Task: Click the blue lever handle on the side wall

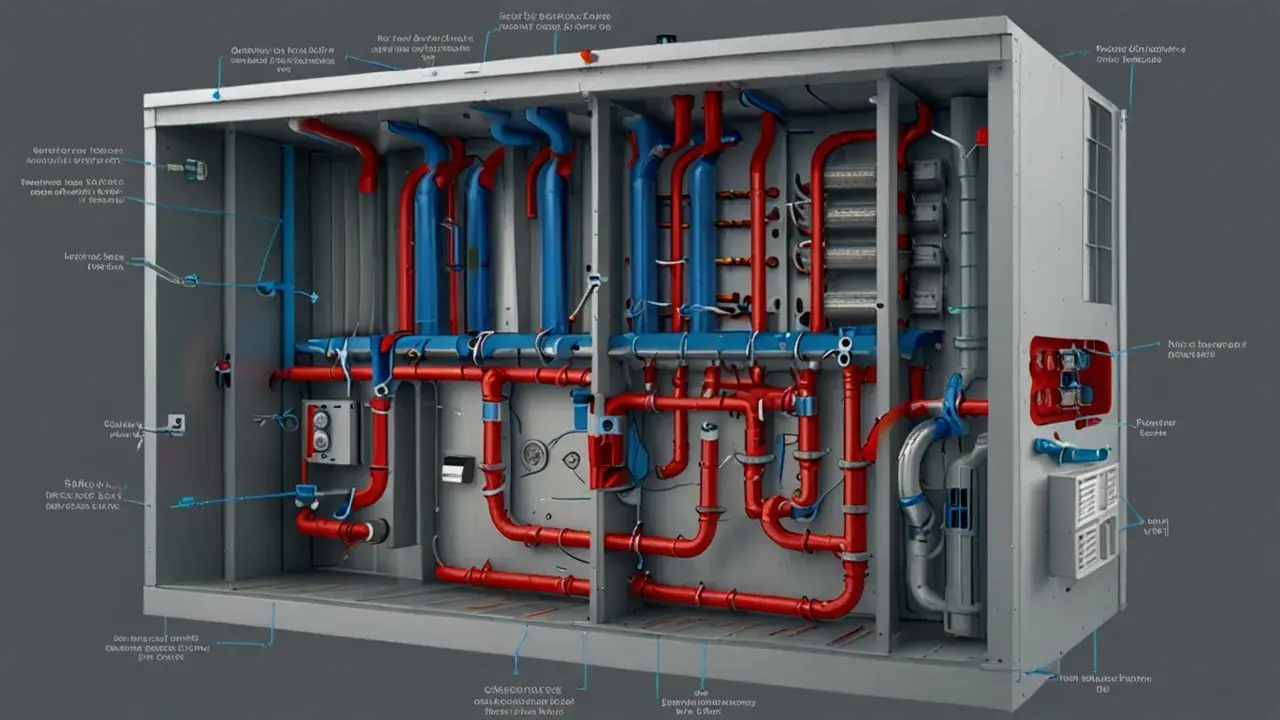Action: 1070,451
